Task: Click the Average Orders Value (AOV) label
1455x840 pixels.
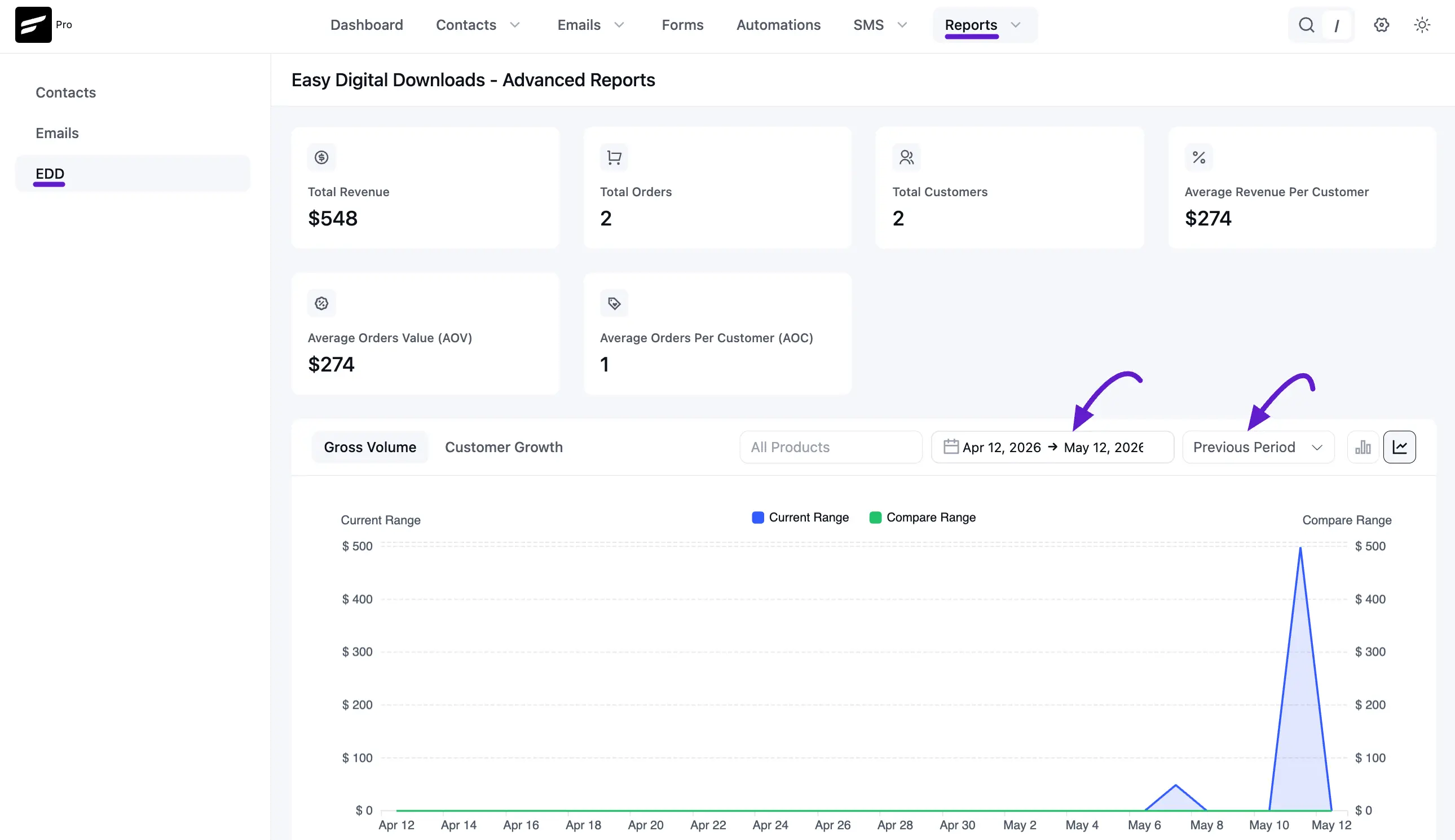Action: pos(390,338)
